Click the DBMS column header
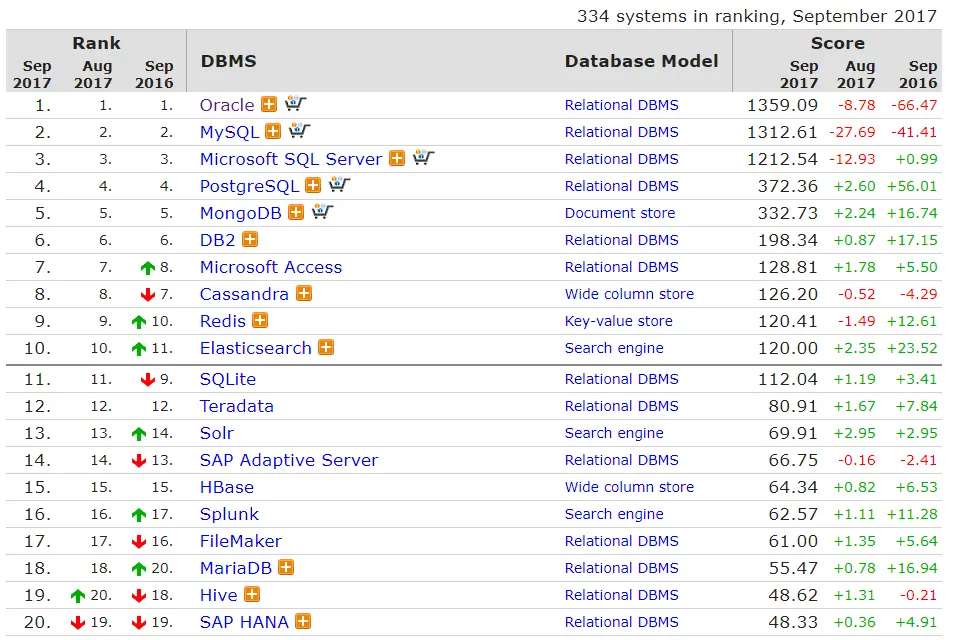The width and height of the screenshot is (953, 640). pyautogui.click(x=229, y=61)
